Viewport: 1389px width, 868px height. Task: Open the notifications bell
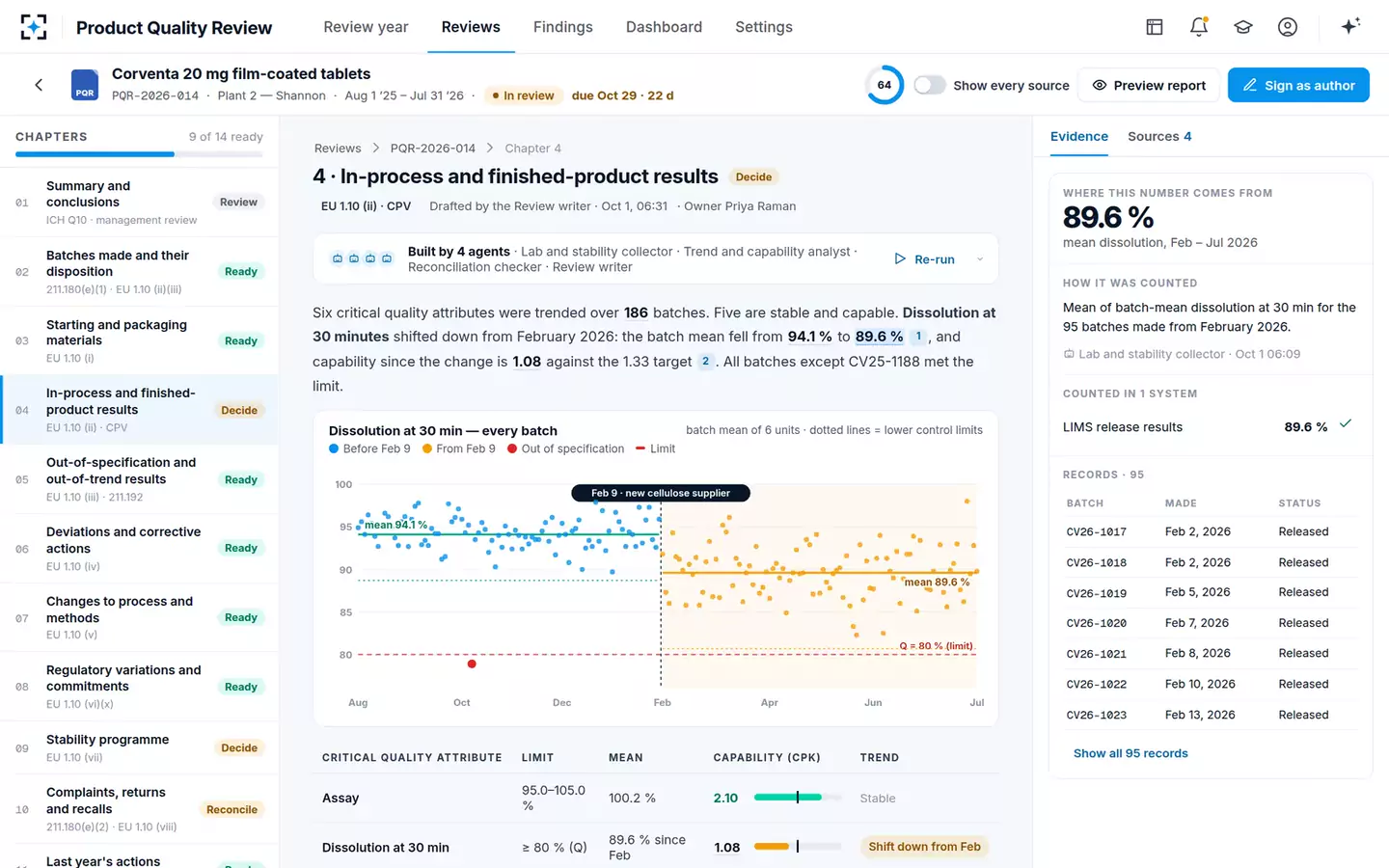(1199, 27)
